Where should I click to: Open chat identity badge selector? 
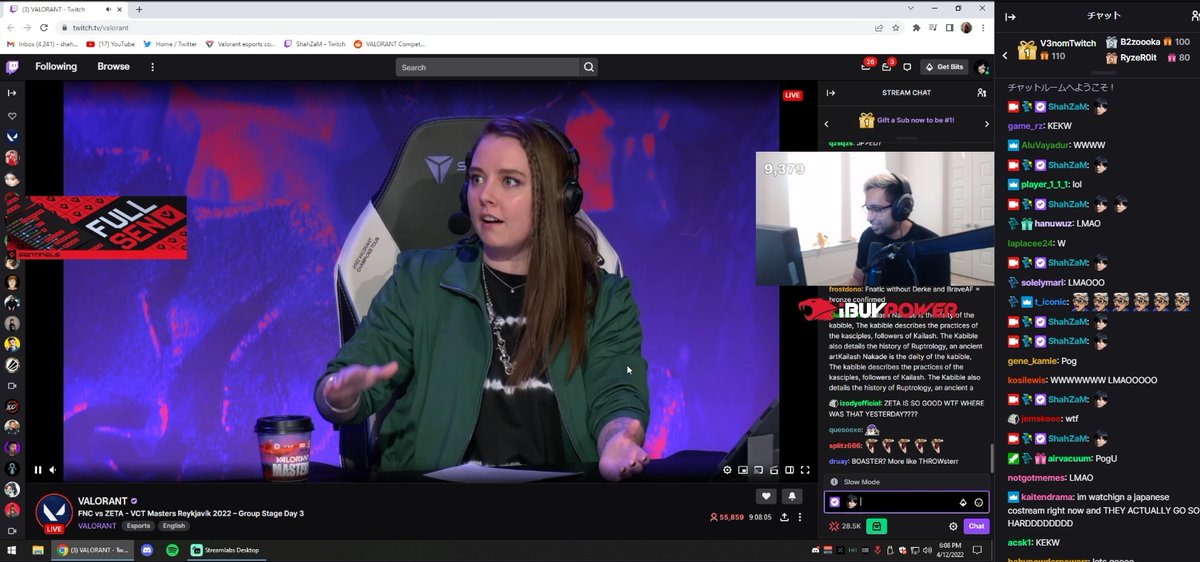tap(835, 502)
